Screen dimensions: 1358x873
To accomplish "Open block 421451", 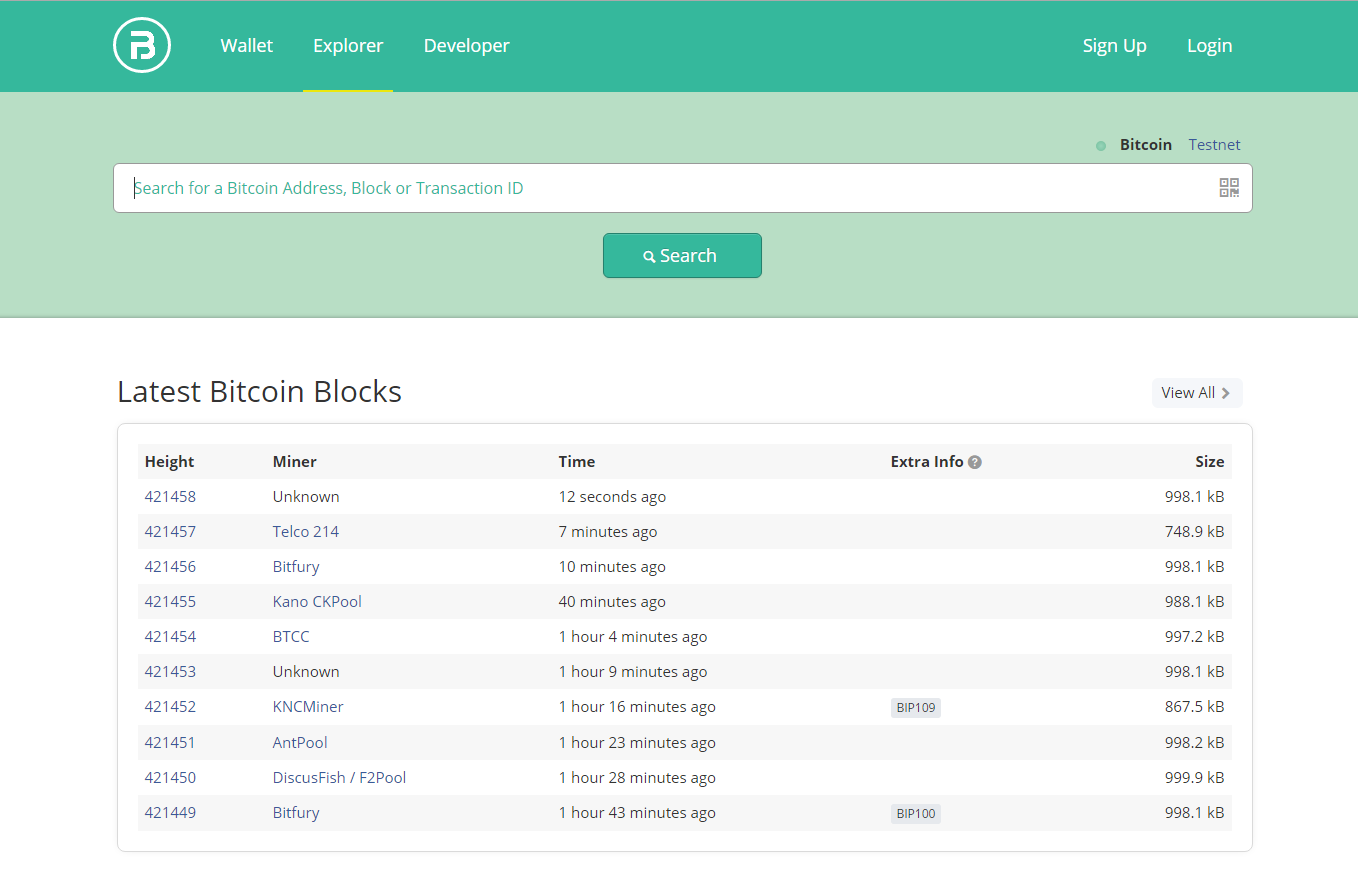I will (170, 743).
